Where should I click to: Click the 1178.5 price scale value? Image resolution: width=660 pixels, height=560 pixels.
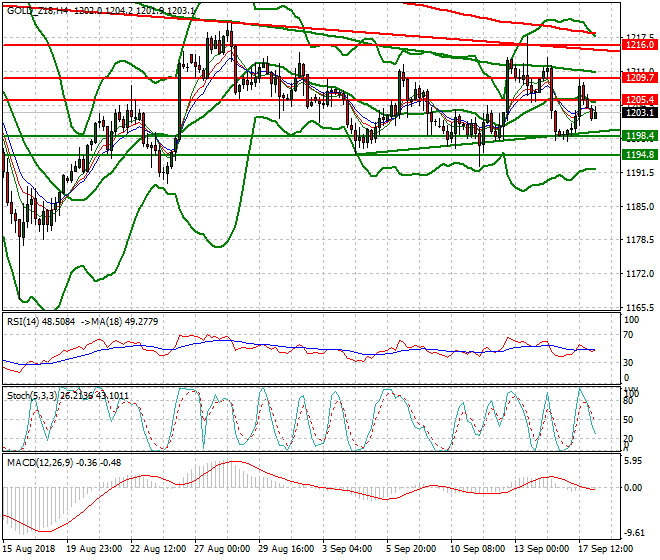(x=640, y=240)
